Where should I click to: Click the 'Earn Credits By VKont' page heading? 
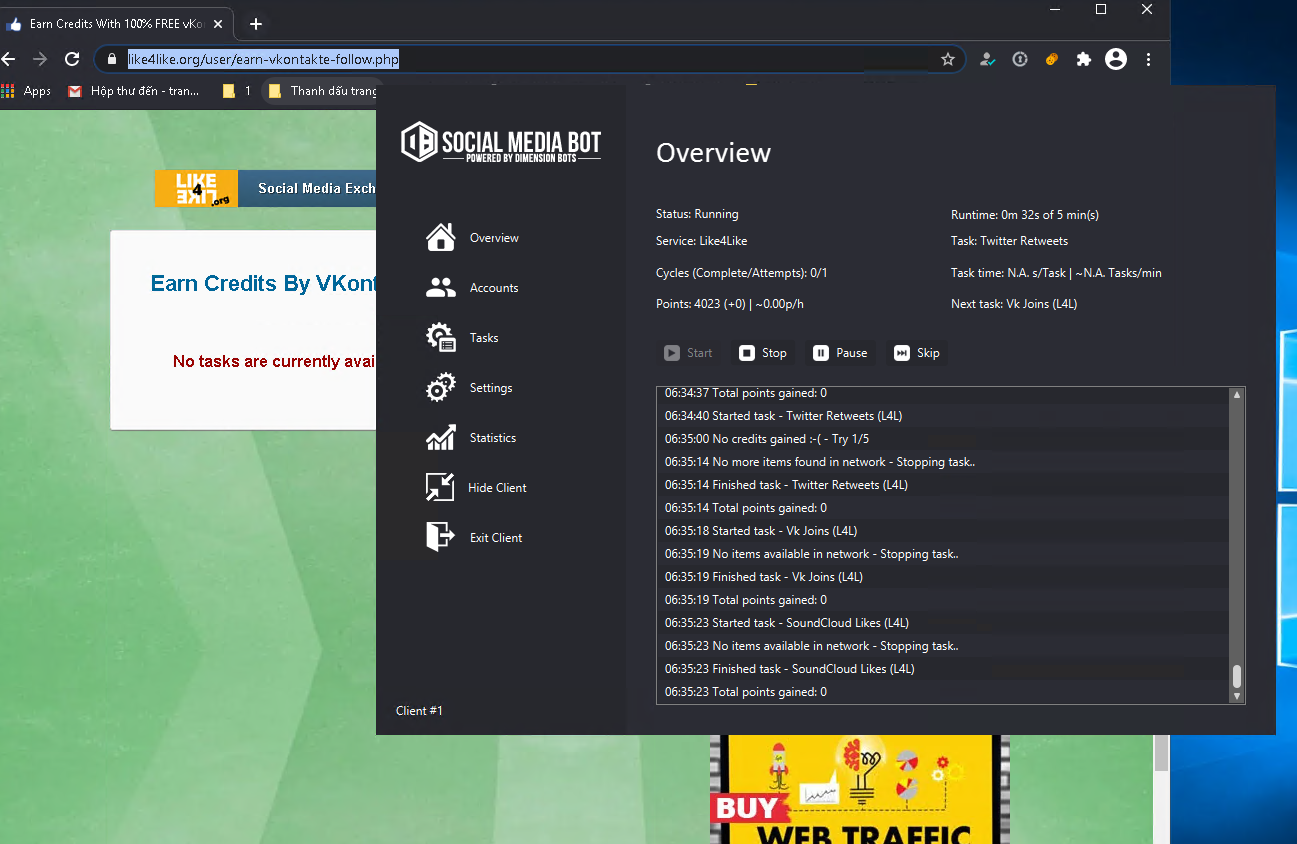(x=263, y=284)
